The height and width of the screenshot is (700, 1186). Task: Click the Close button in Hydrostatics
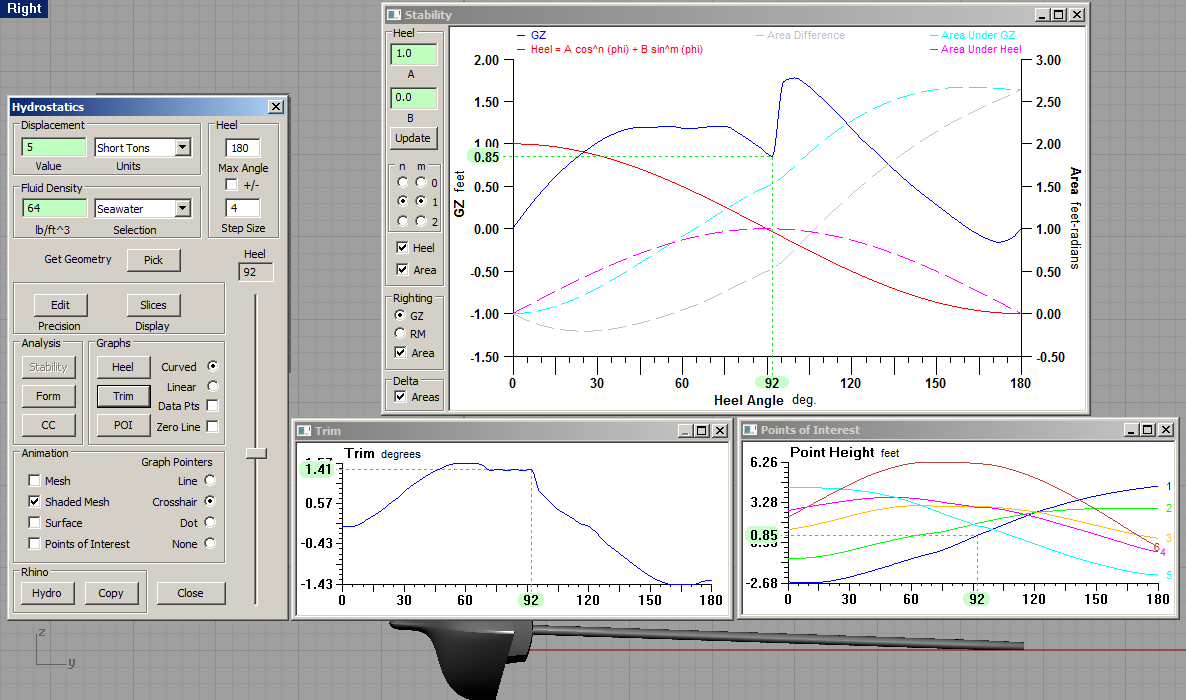tap(191, 593)
